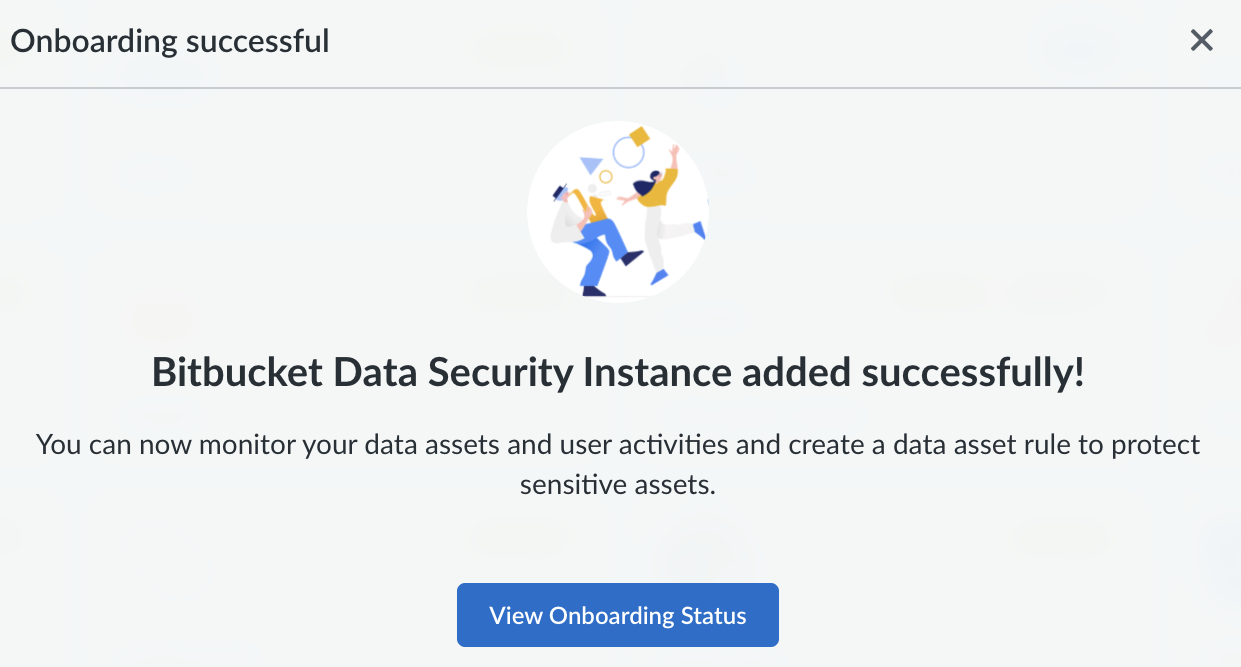
Task: Click the jumping figure in yellow top
Action: 660,213
